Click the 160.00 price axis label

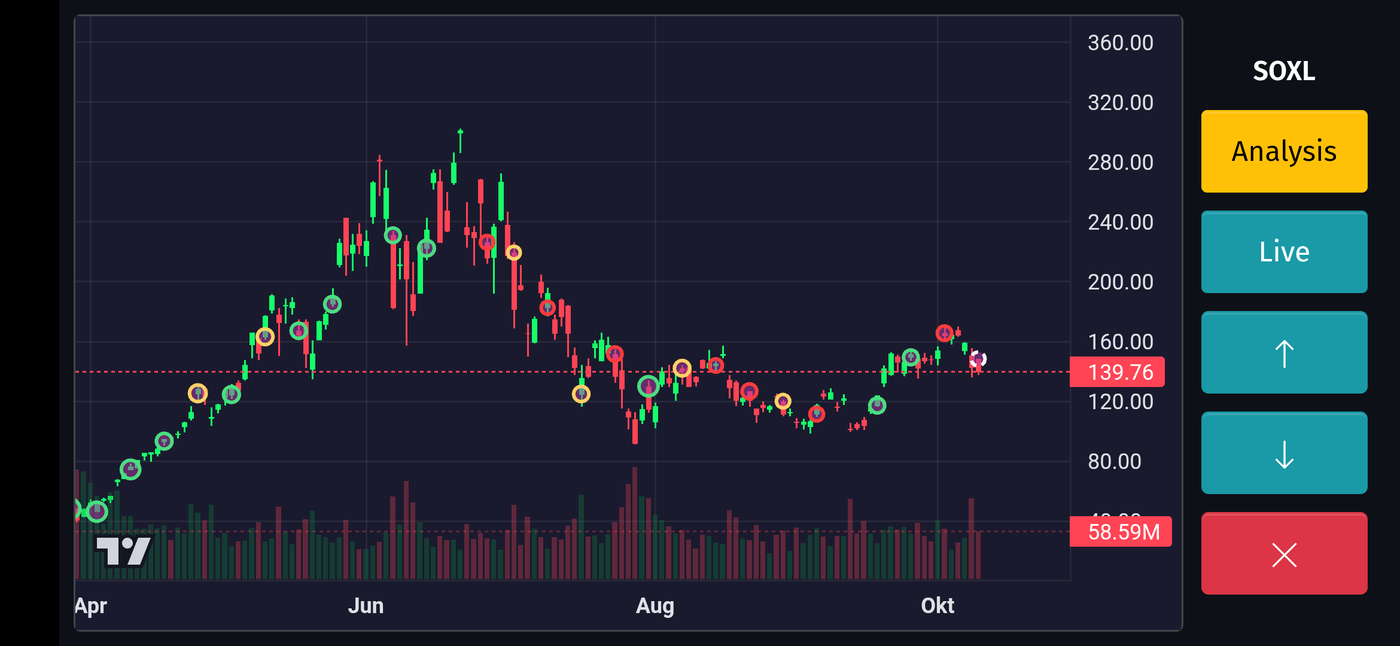coord(1121,342)
